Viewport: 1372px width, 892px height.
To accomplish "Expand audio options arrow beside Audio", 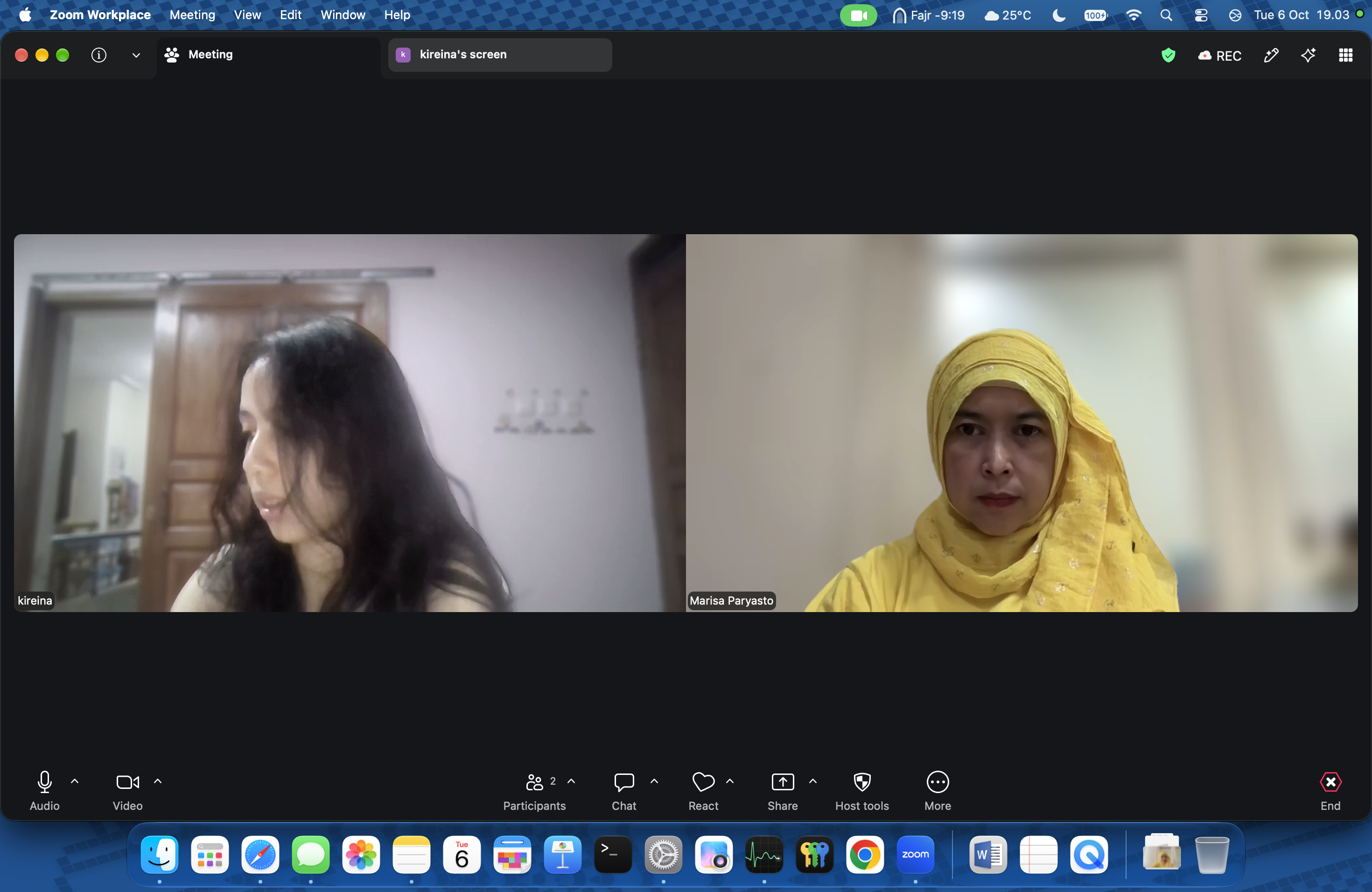I will 74,781.
